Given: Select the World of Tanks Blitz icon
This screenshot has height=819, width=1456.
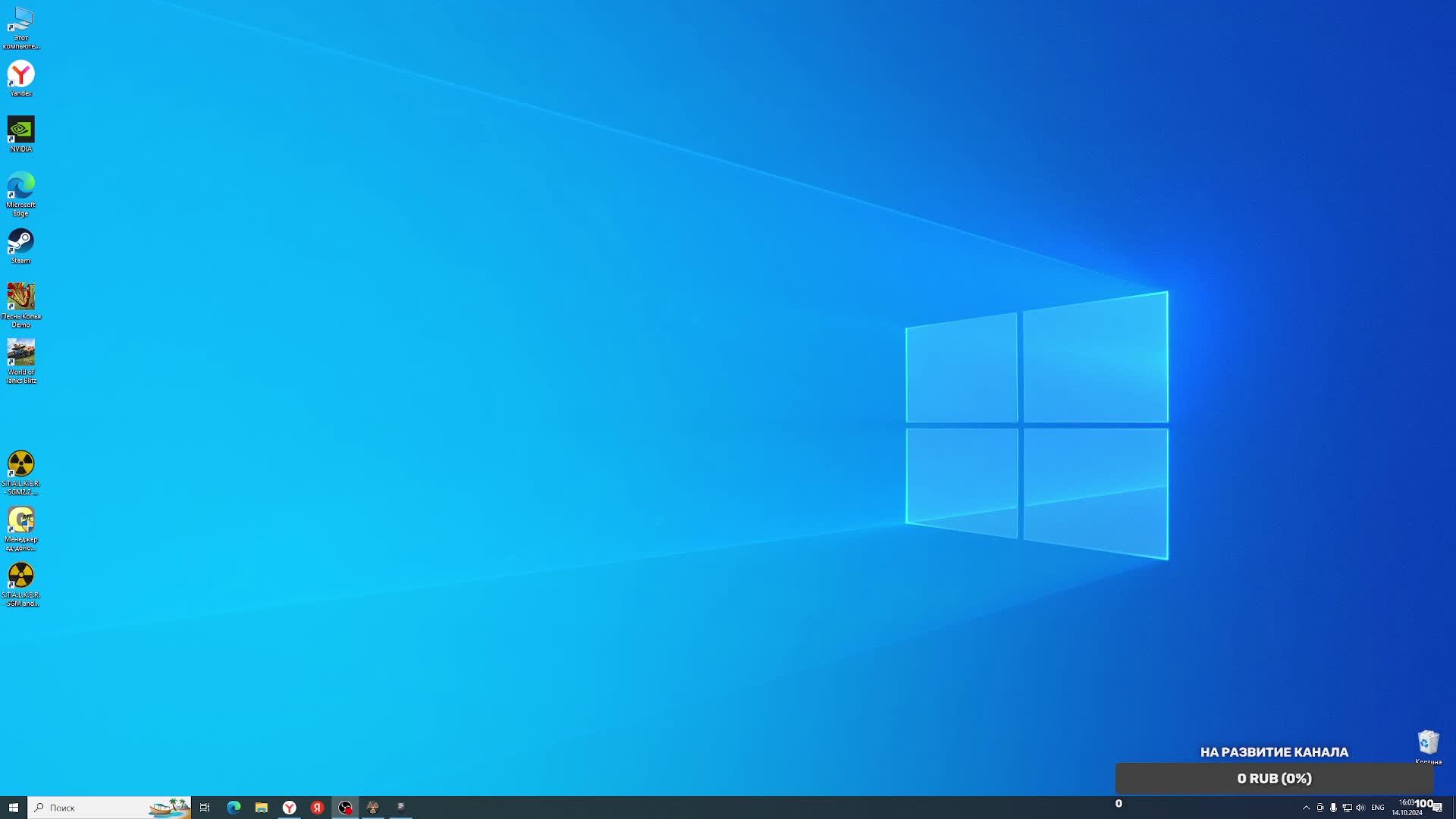Looking at the screenshot, I should tap(20, 354).
